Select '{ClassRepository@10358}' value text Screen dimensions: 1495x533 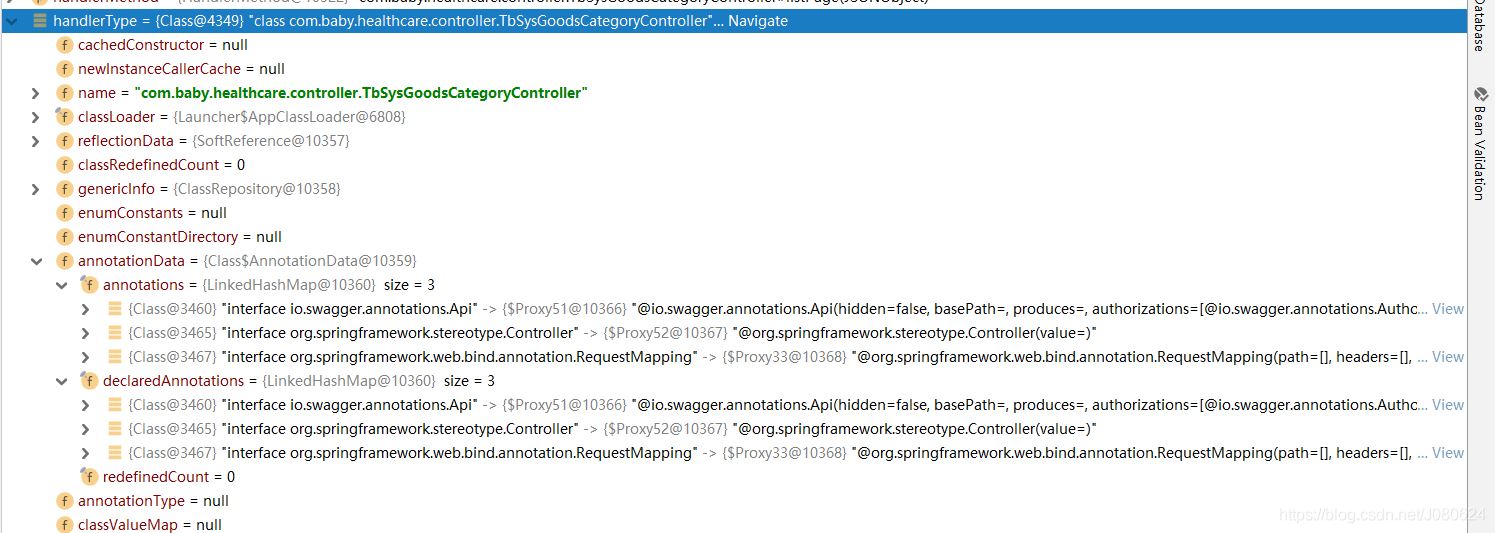pyautogui.click(x=256, y=189)
